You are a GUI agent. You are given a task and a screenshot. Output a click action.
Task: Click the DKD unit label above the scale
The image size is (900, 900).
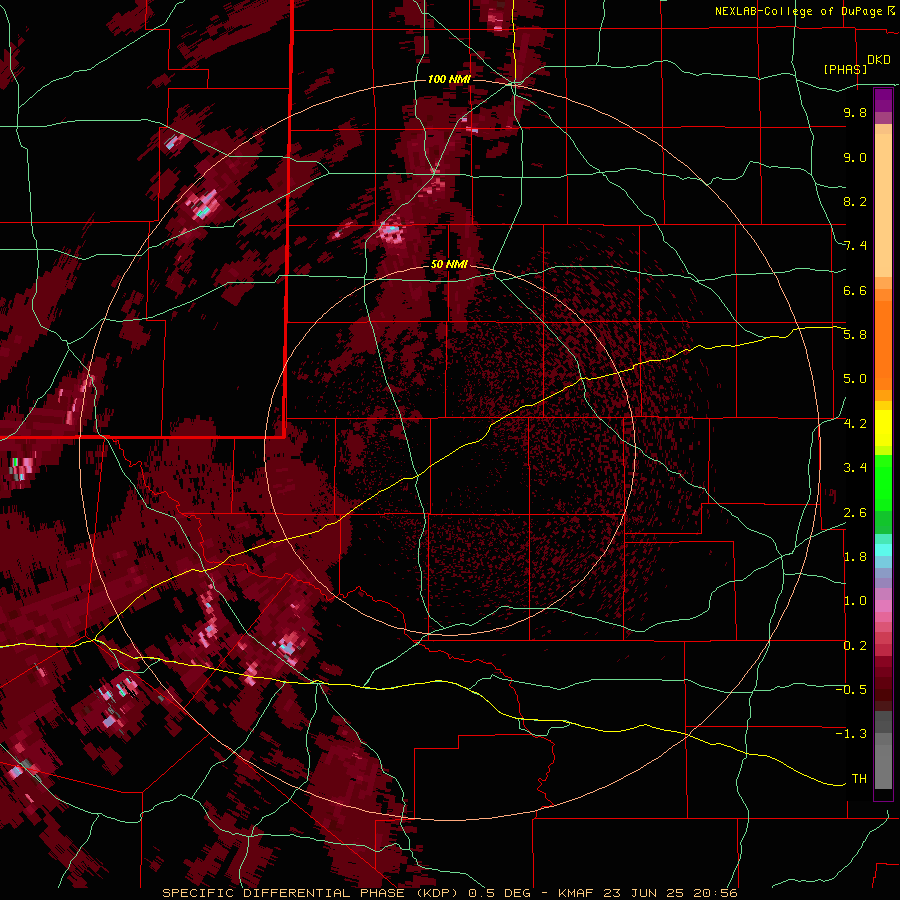pyautogui.click(x=879, y=60)
